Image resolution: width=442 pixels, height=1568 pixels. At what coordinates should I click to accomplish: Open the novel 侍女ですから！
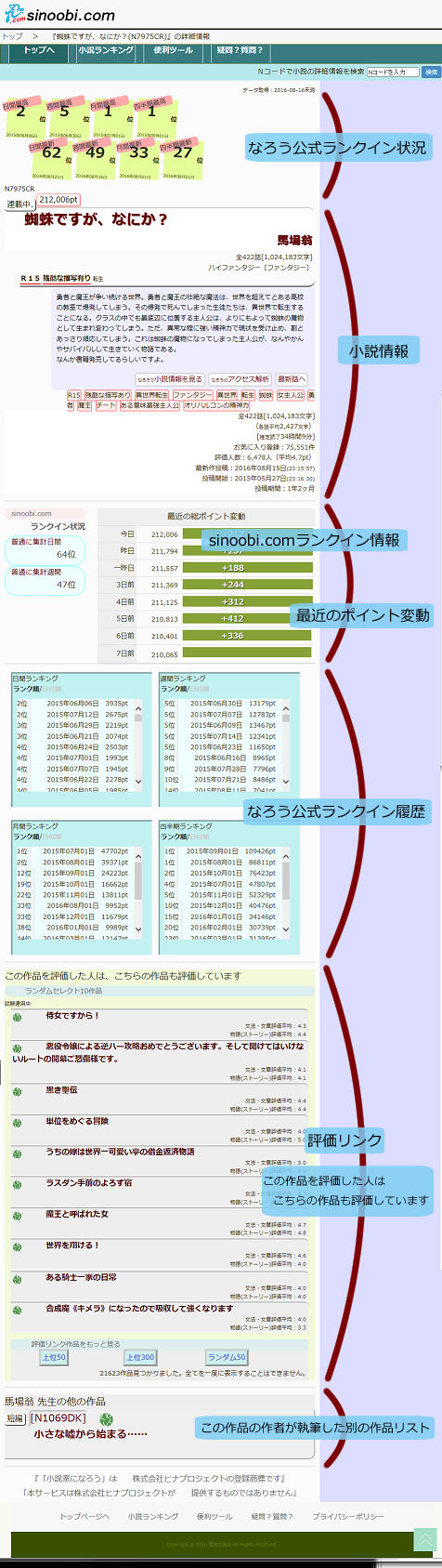tap(72, 1015)
